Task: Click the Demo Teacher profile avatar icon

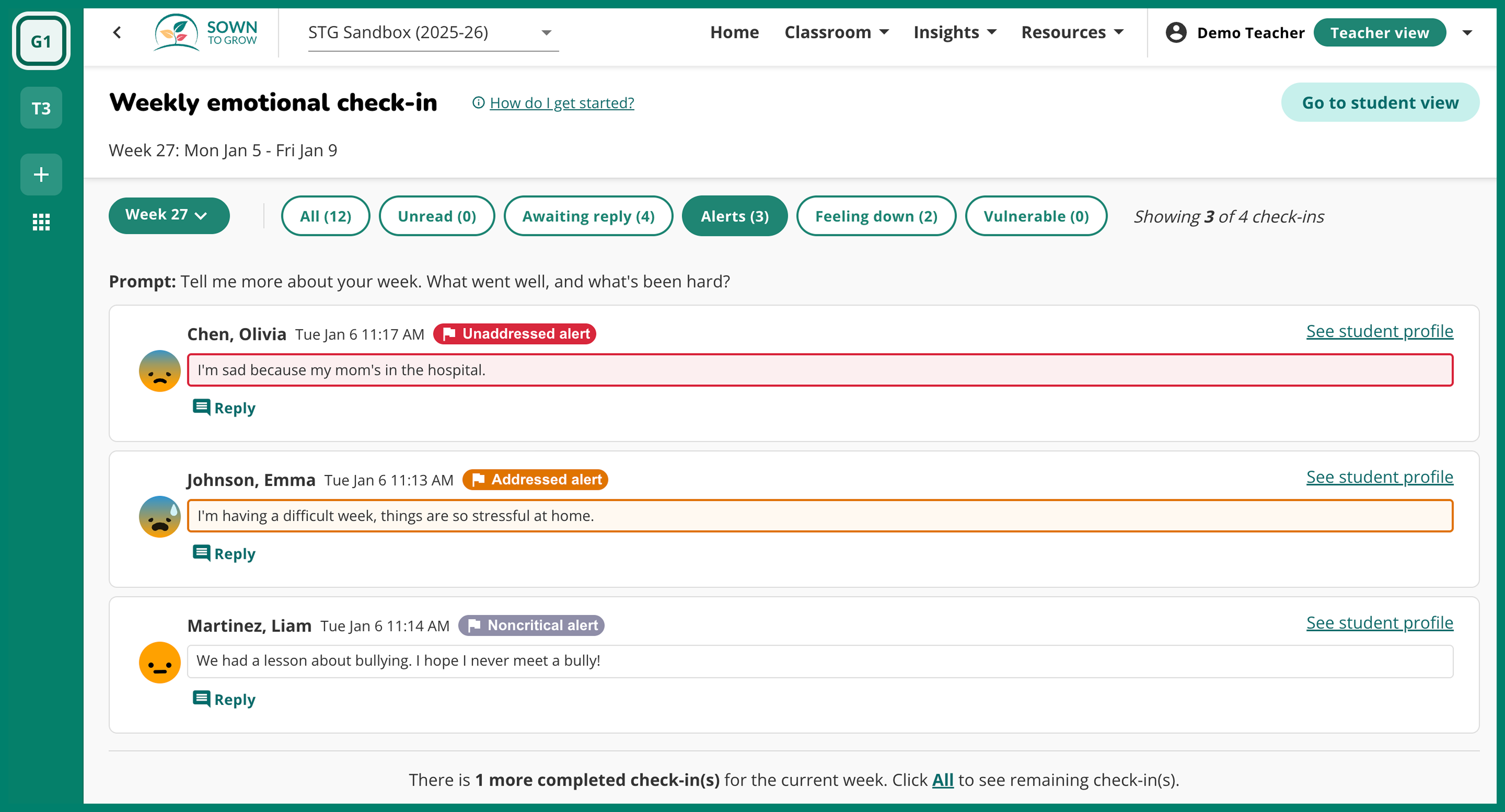Action: [1176, 33]
